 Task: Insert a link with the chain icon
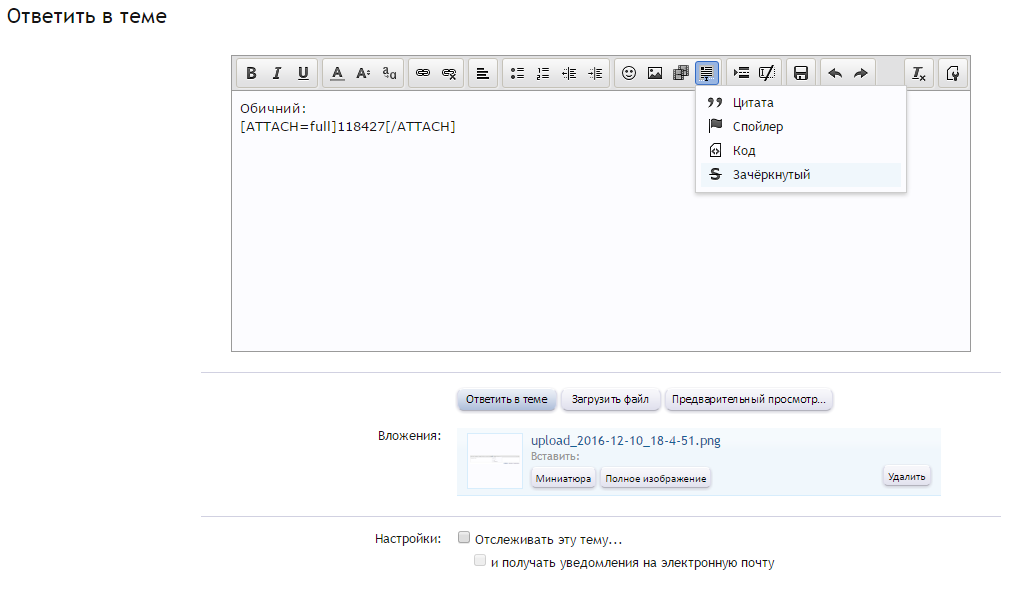click(x=423, y=73)
